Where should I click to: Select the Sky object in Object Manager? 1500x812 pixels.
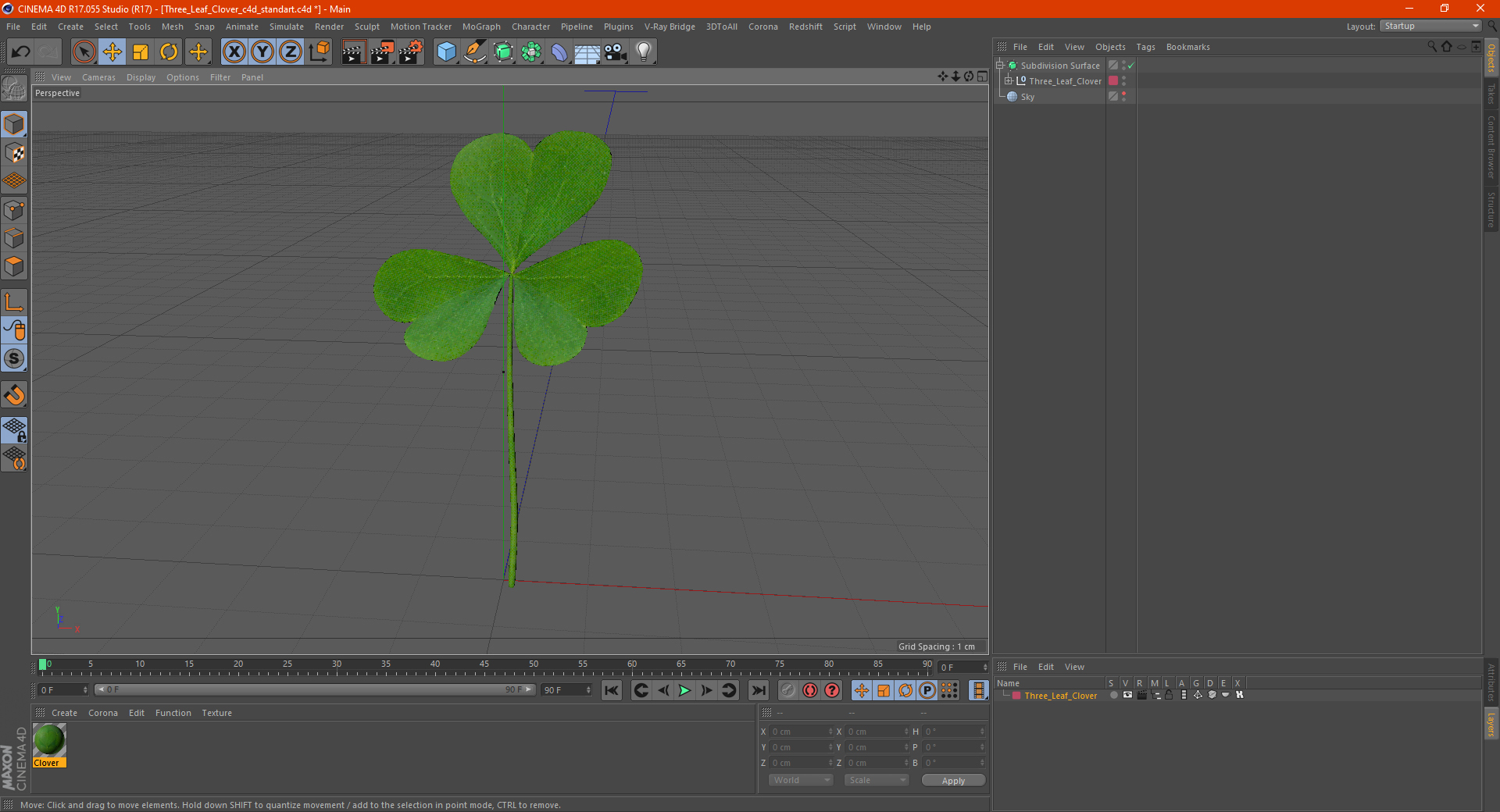[x=1027, y=97]
